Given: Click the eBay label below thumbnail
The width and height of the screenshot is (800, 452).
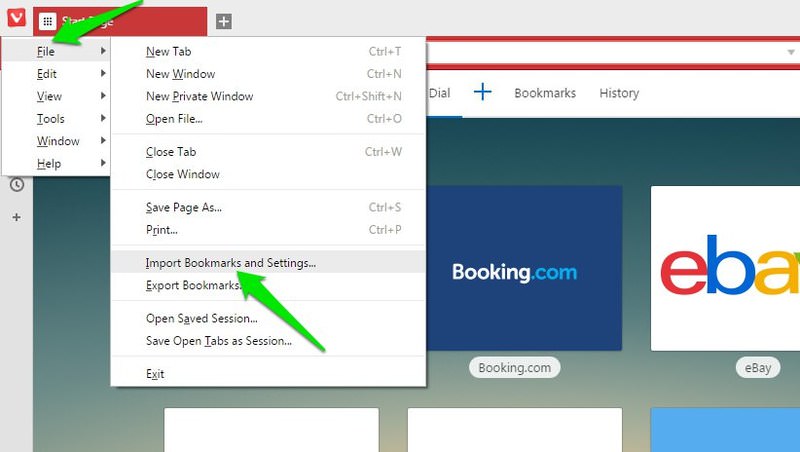Looking at the screenshot, I should (x=758, y=368).
